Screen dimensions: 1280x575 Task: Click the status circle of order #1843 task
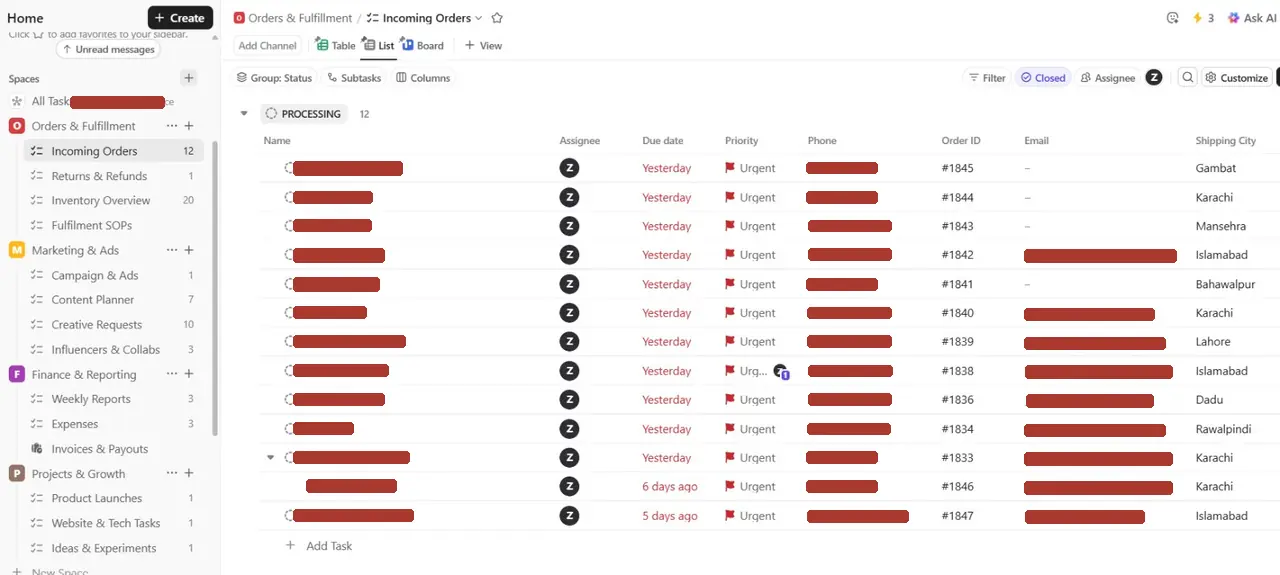[x=289, y=226]
